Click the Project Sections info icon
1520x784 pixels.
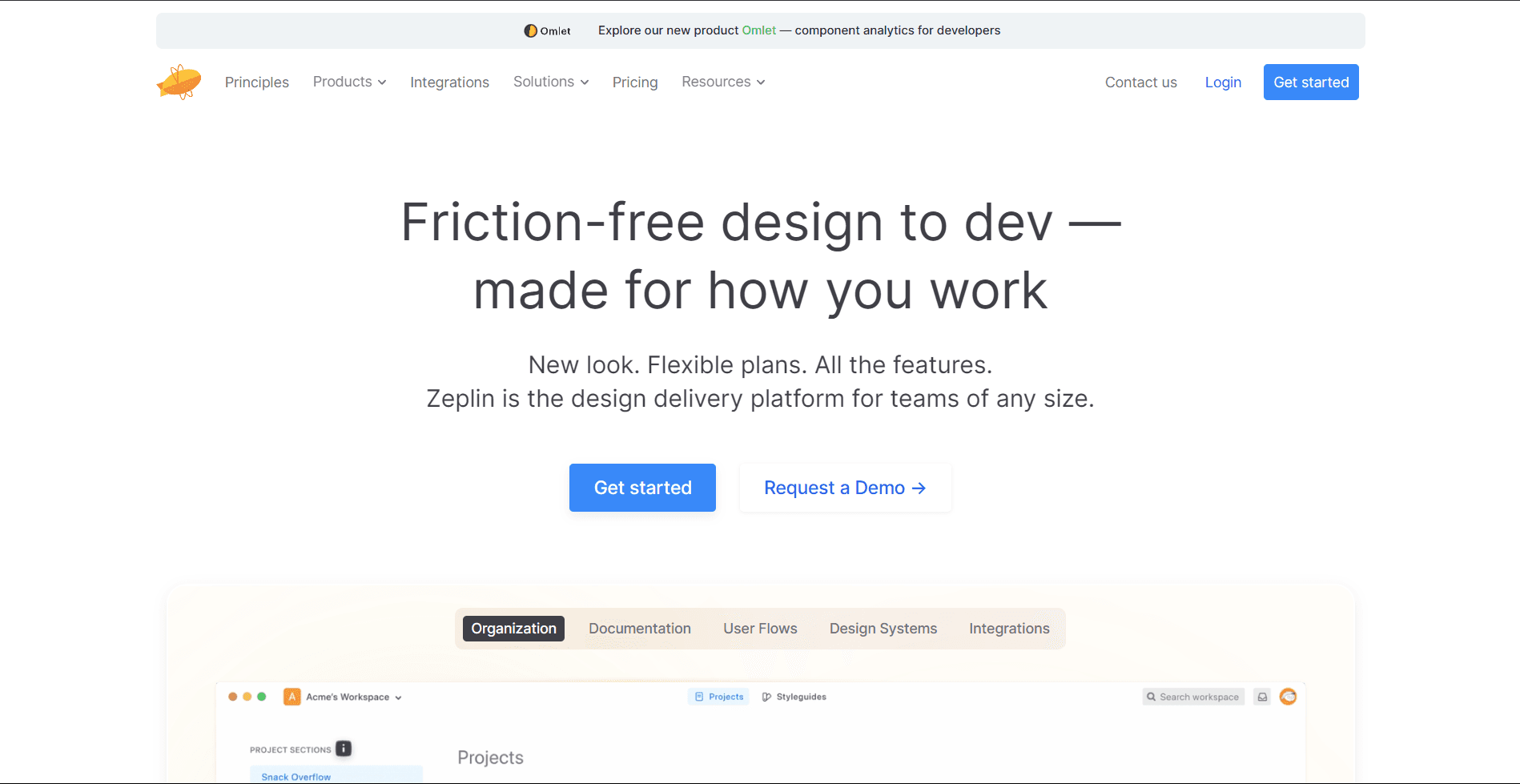(x=344, y=749)
